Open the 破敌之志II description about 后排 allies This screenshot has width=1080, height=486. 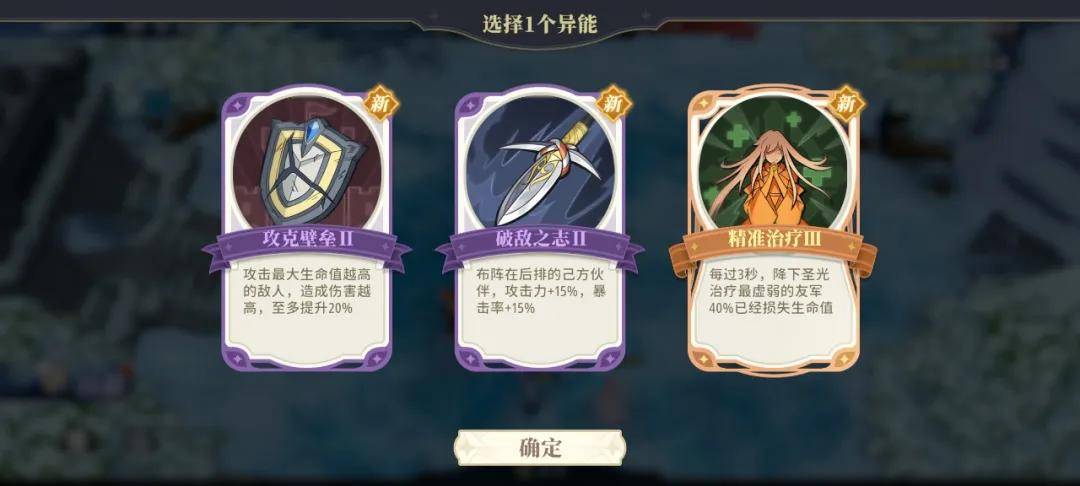(540, 290)
